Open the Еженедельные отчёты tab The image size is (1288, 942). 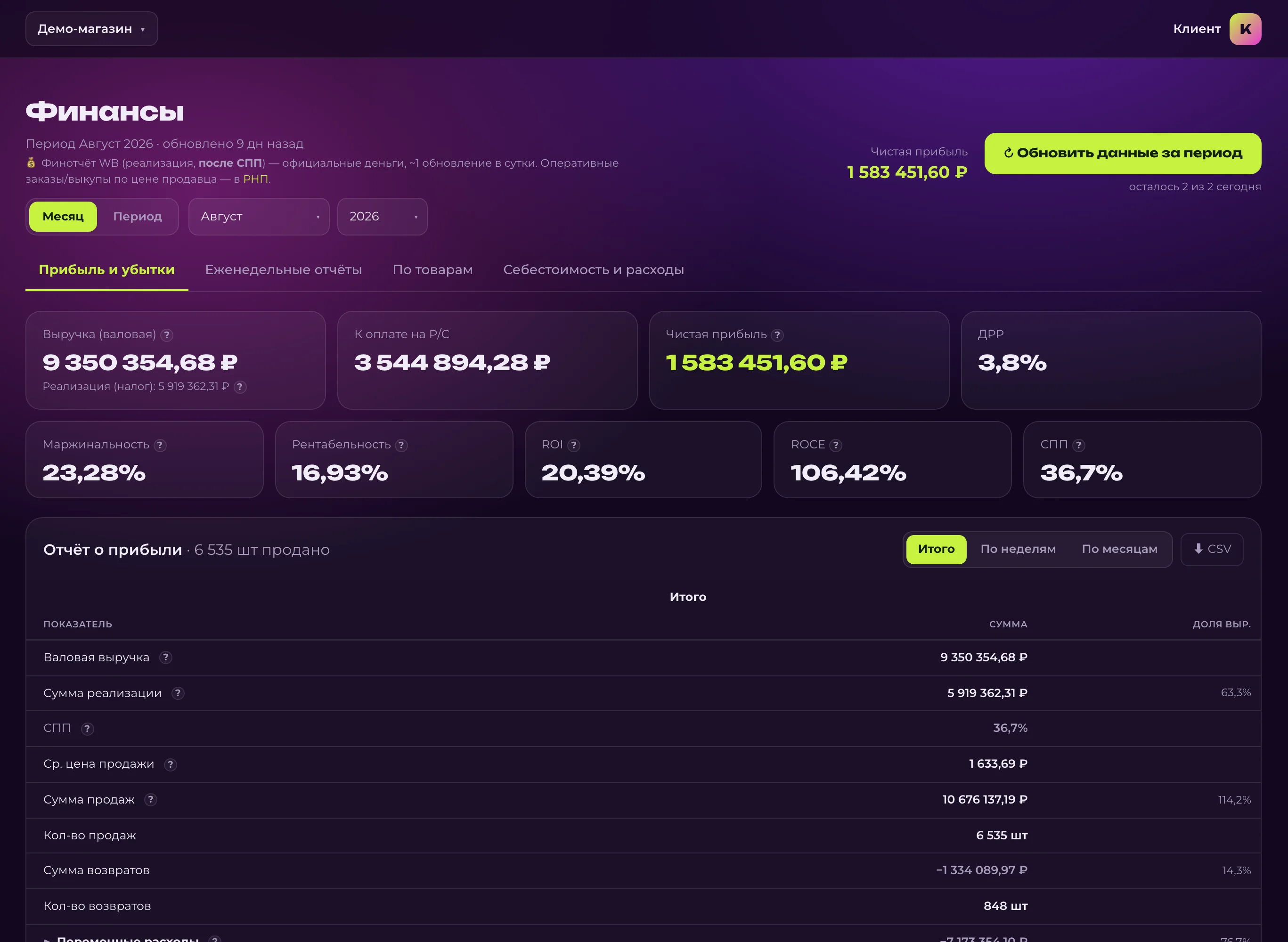click(284, 270)
